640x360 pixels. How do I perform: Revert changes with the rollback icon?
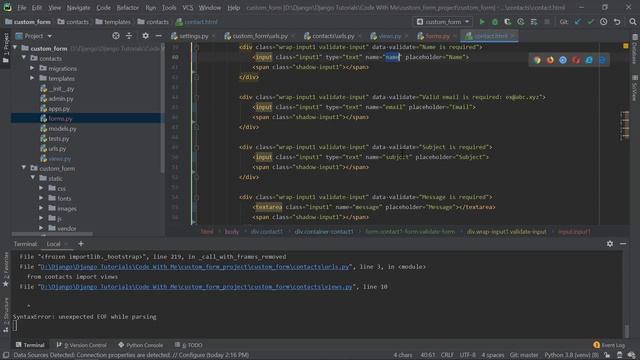(617, 22)
